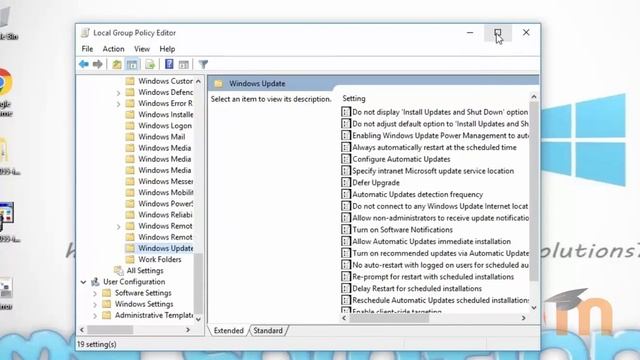Click the Filter funnel toolbar icon

pyautogui.click(x=203, y=64)
